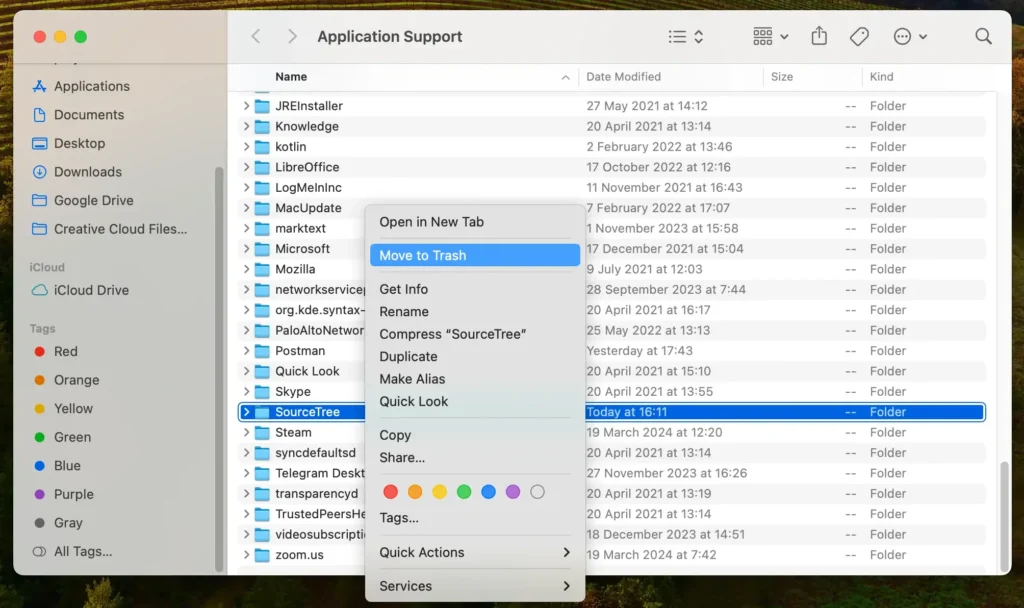Apply green tag color in context menu
1024x608 pixels.
click(464, 492)
